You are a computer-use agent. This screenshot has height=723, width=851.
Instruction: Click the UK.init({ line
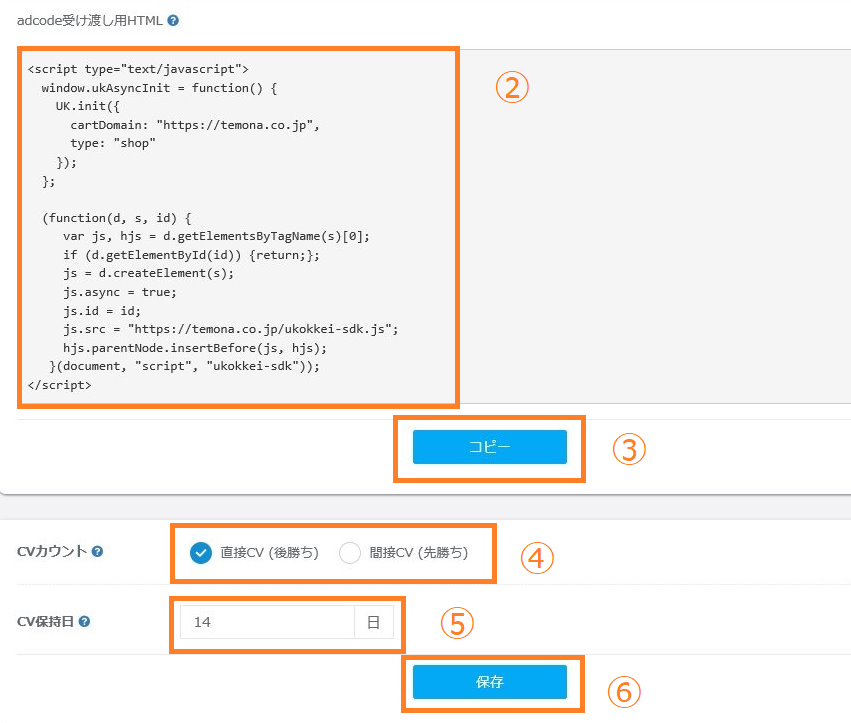point(87,106)
